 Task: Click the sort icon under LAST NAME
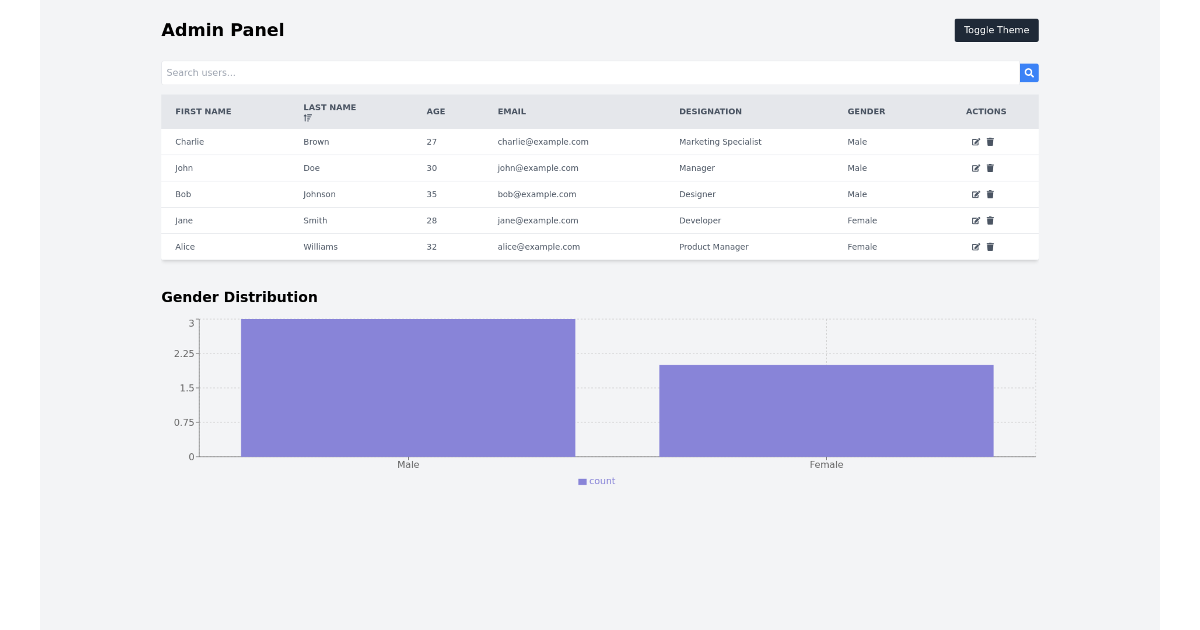click(x=306, y=117)
